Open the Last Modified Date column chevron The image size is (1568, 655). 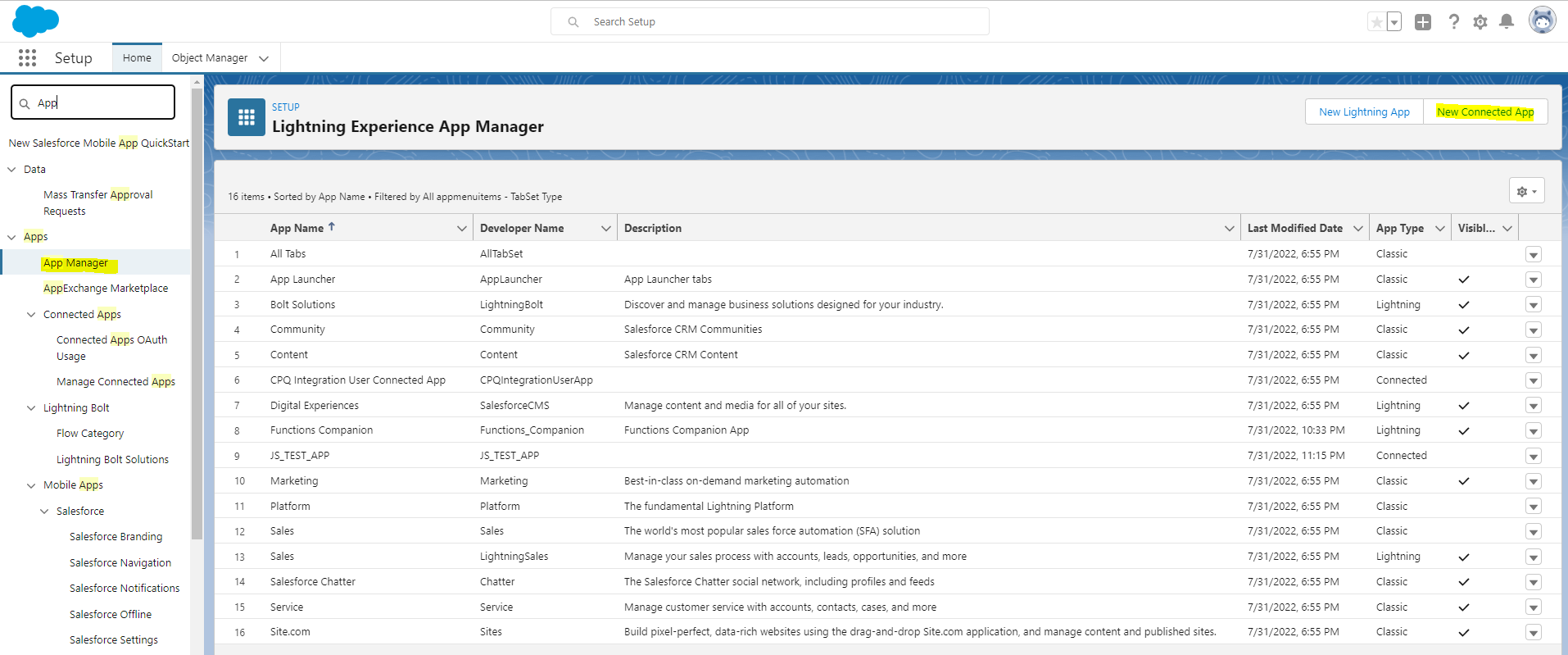coord(1358,228)
